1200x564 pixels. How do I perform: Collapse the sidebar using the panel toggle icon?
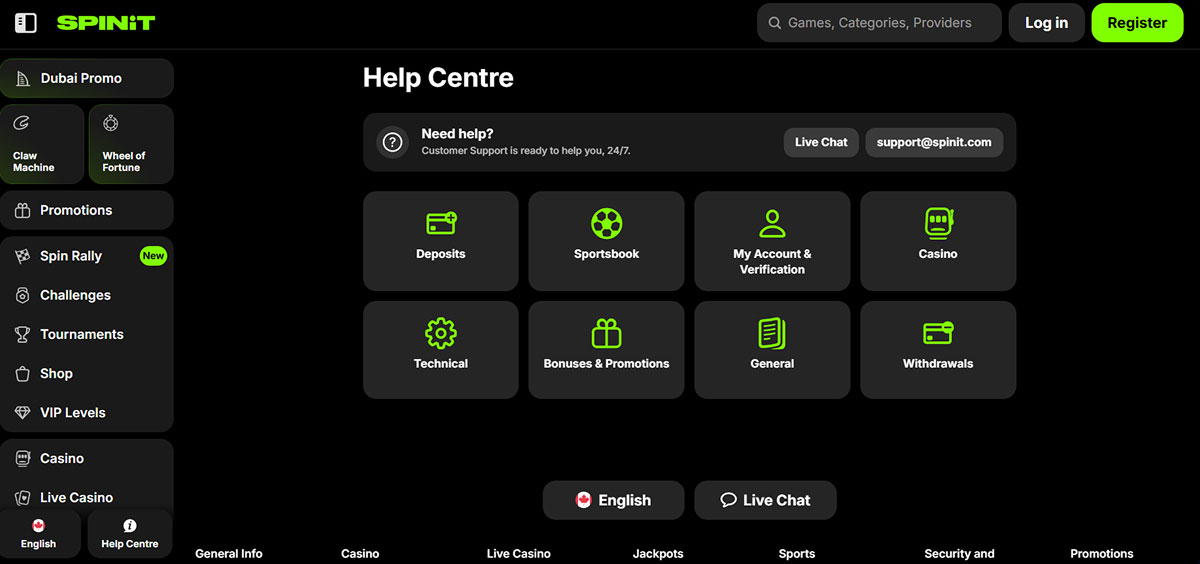(26, 23)
